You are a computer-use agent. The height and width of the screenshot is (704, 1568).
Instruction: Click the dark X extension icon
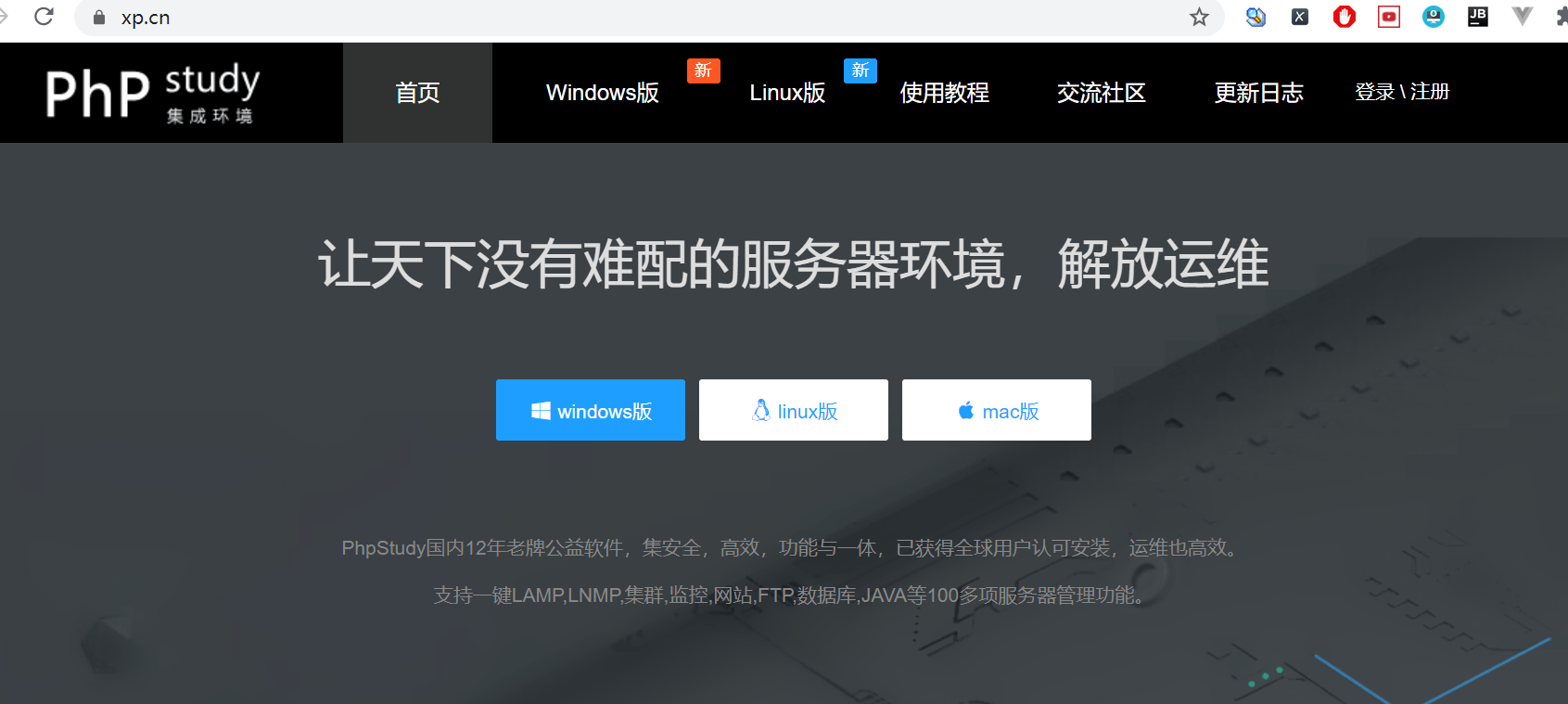tap(1300, 17)
